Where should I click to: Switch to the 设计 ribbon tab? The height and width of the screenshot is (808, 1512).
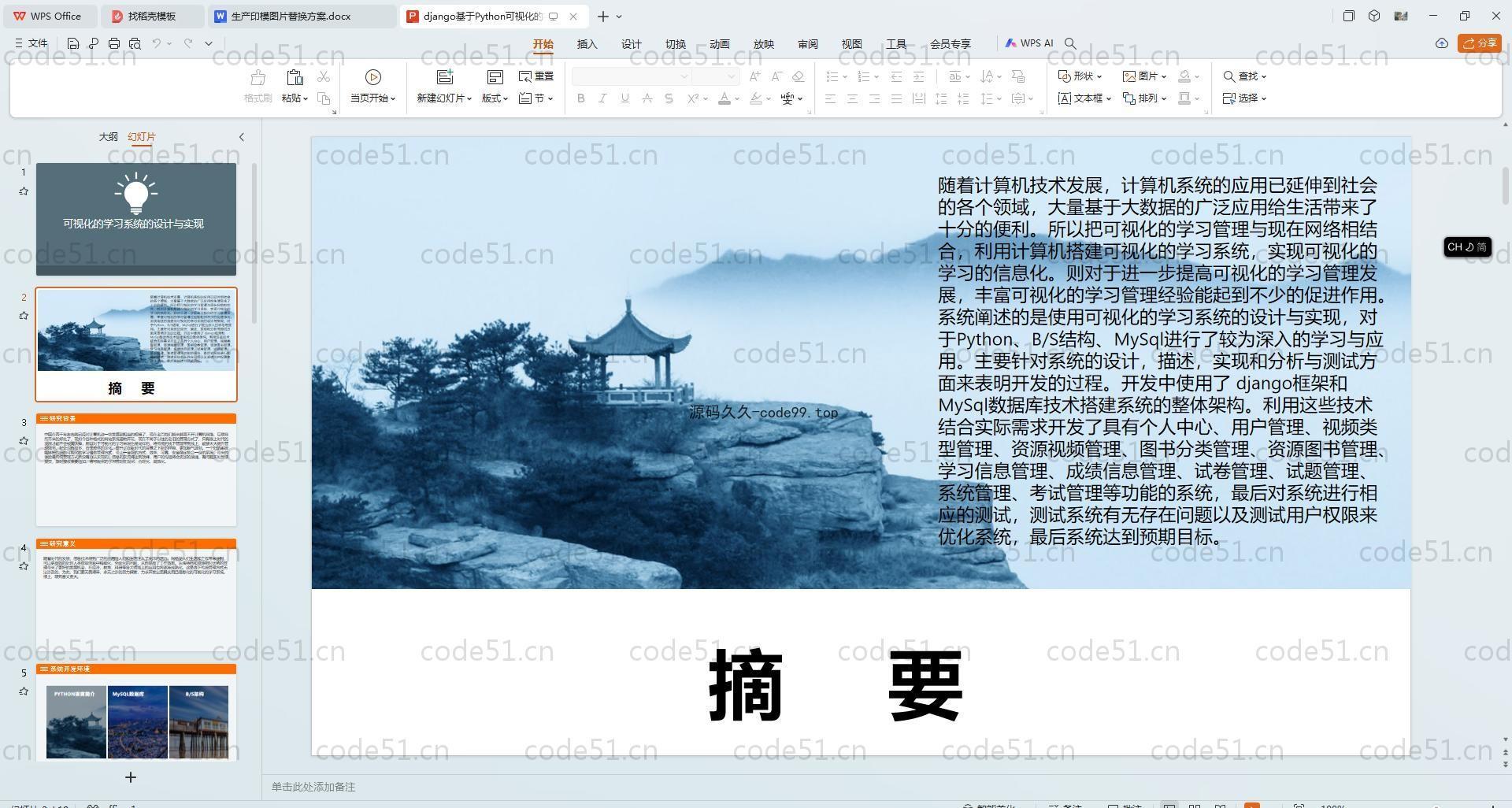(x=631, y=44)
